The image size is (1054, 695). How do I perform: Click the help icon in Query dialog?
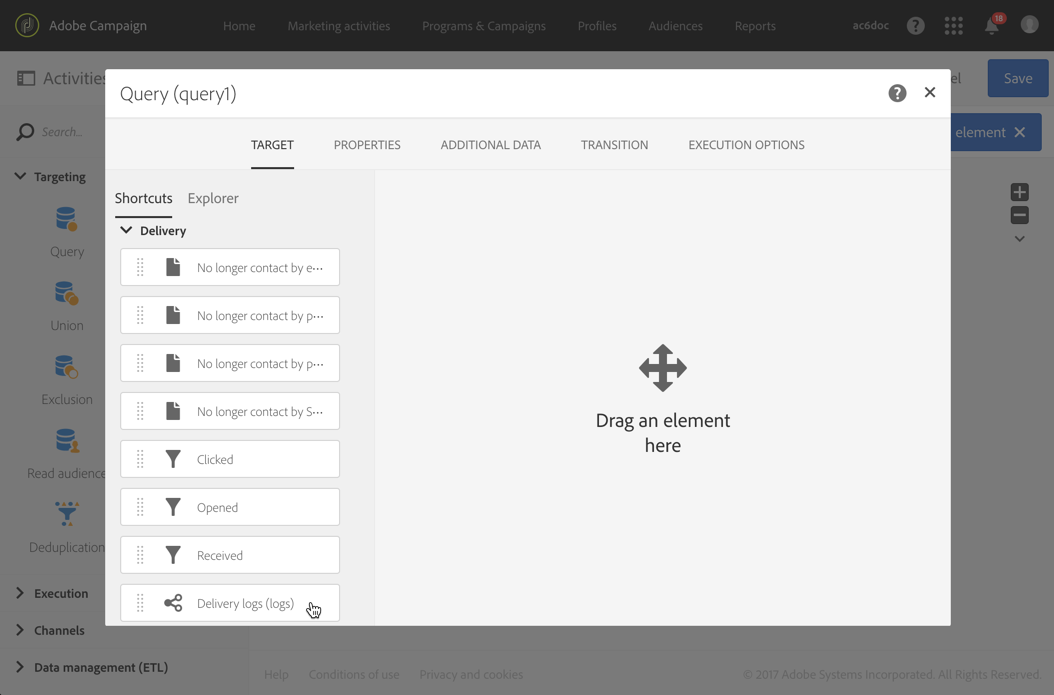pyautogui.click(x=897, y=93)
